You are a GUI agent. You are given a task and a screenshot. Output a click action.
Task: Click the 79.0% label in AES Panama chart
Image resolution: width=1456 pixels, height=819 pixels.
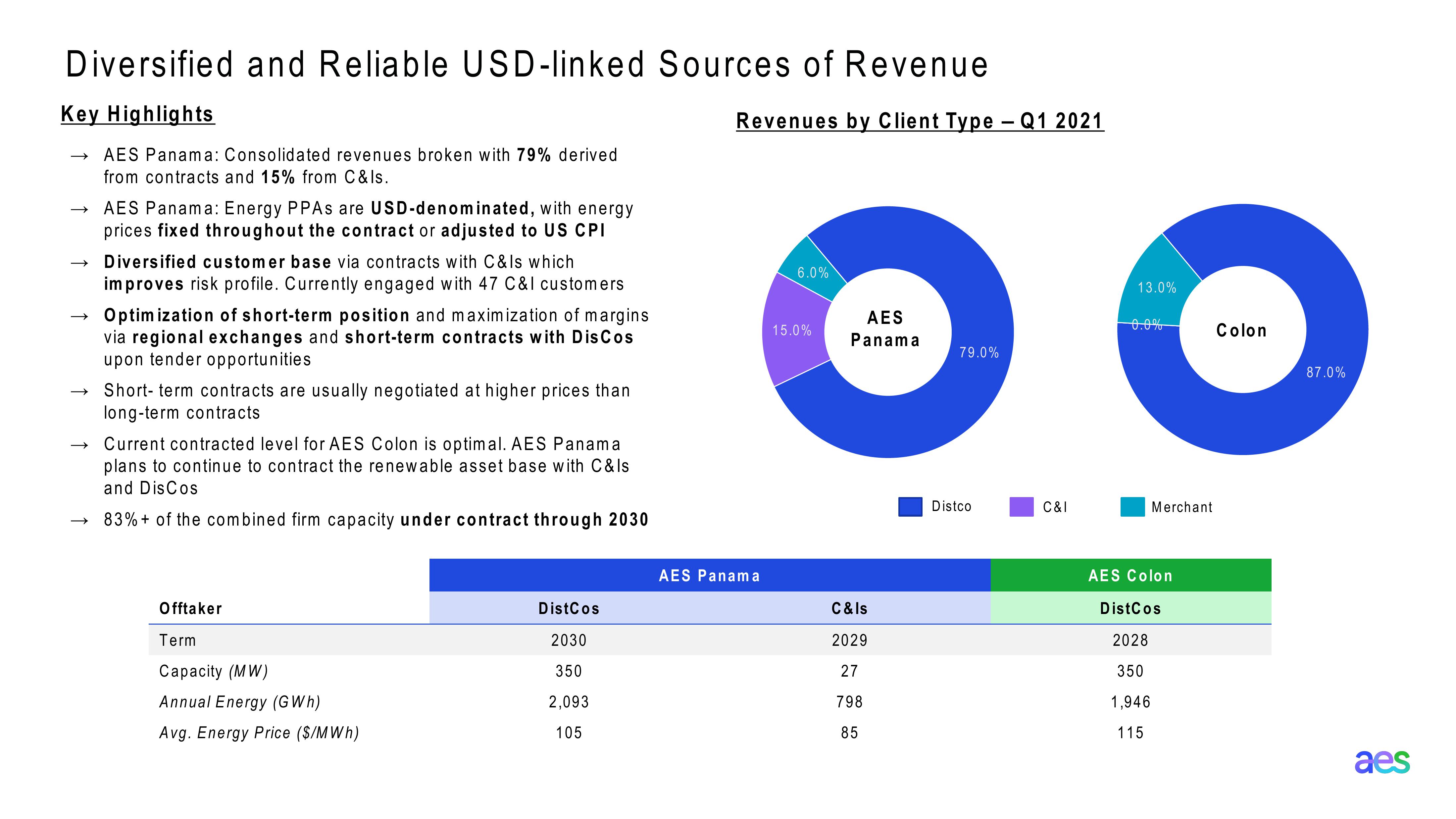(979, 353)
